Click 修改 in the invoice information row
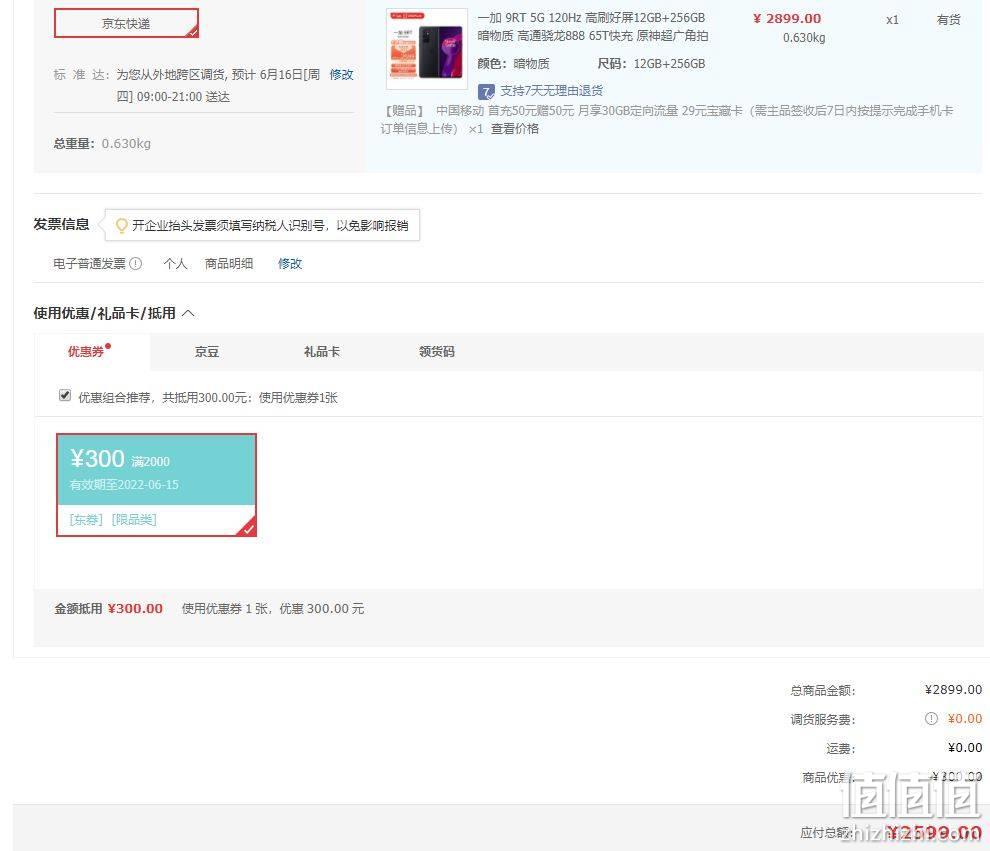The width and height of the screenshot is (990, 851). coord(290,263)
